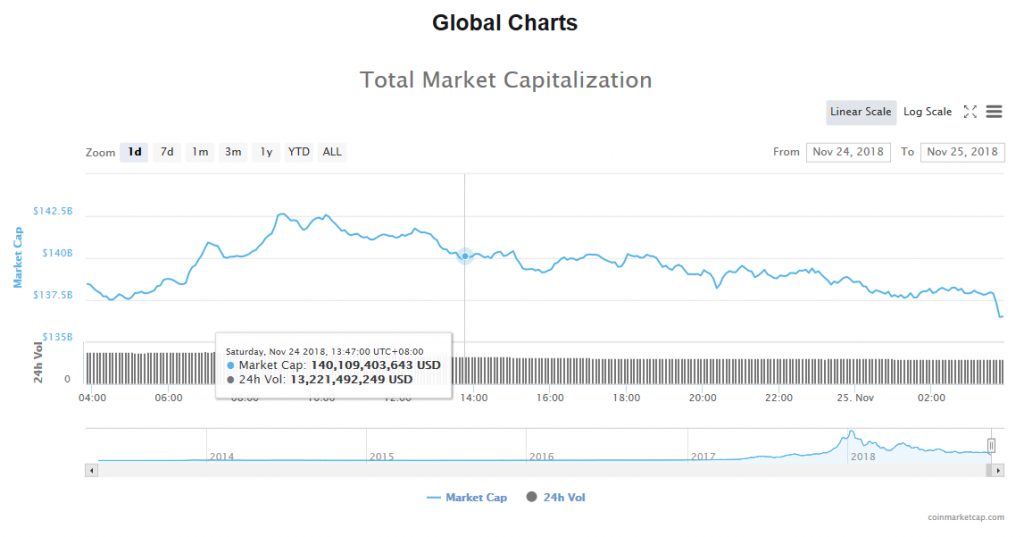The width and height of the screenshot is (1024, 537).
Task: Switch to Log Scale
Action: [927, 112]
